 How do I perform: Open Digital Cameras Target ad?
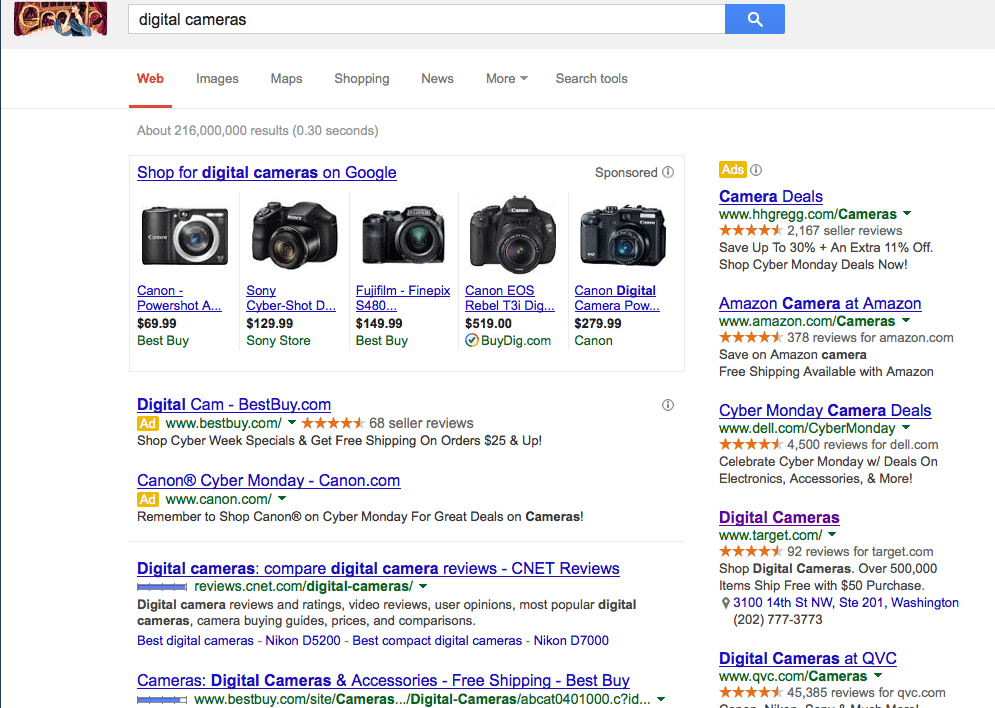point(779,518)
